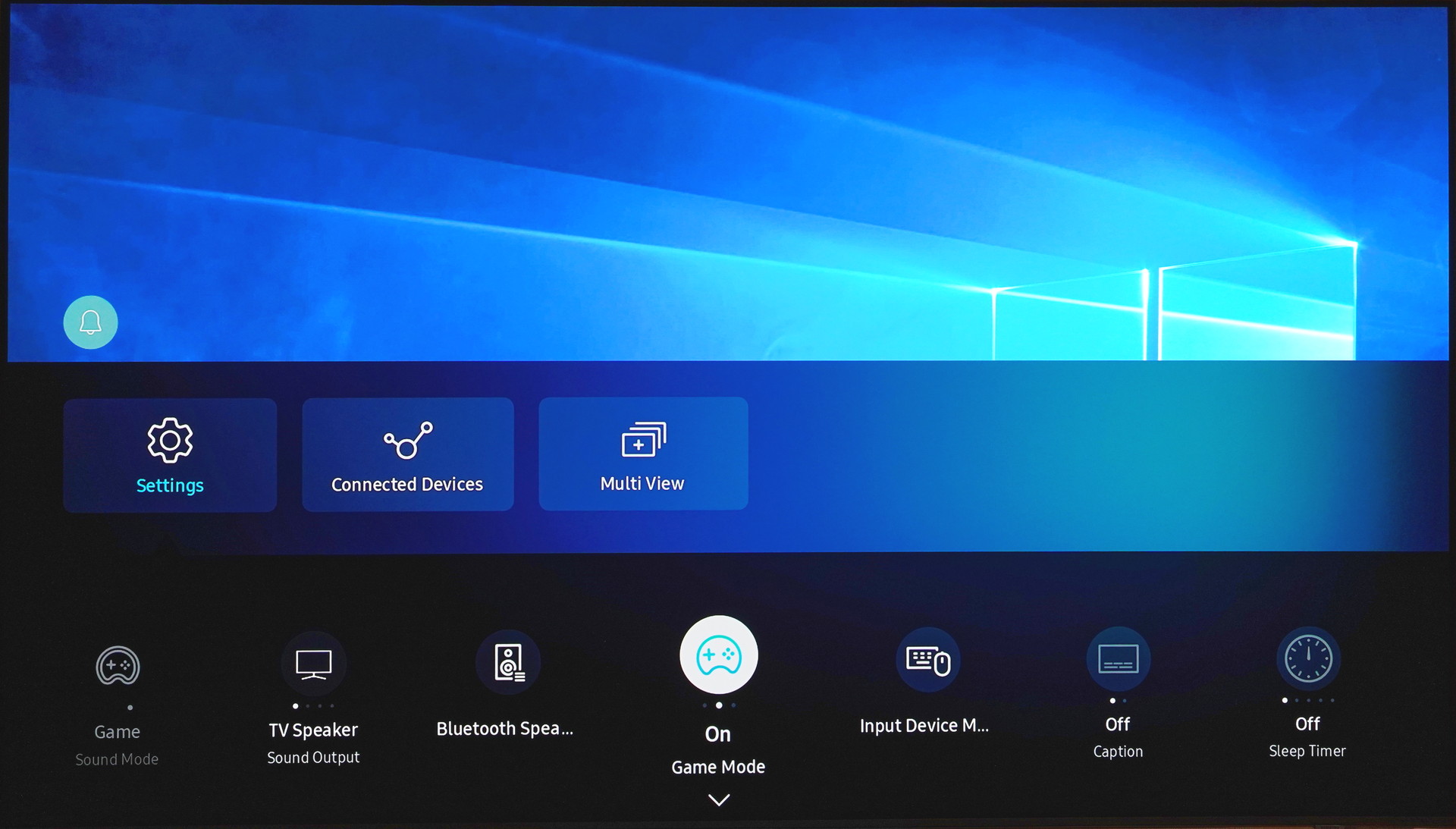Click the gear icon in Settings tile
The width and height of the screenshot is (1456, 829).
(x=170, y=440)
